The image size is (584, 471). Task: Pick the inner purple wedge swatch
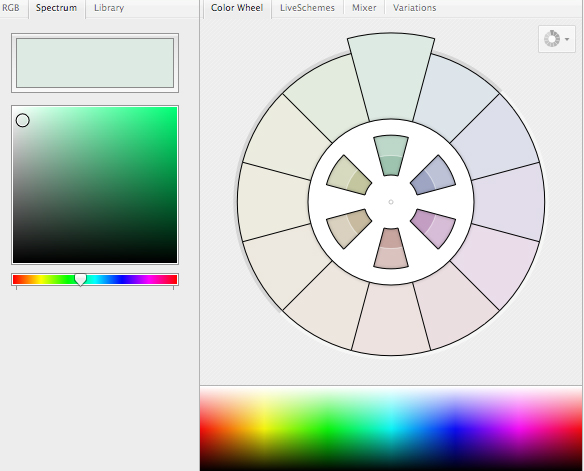tap(433, 228)
